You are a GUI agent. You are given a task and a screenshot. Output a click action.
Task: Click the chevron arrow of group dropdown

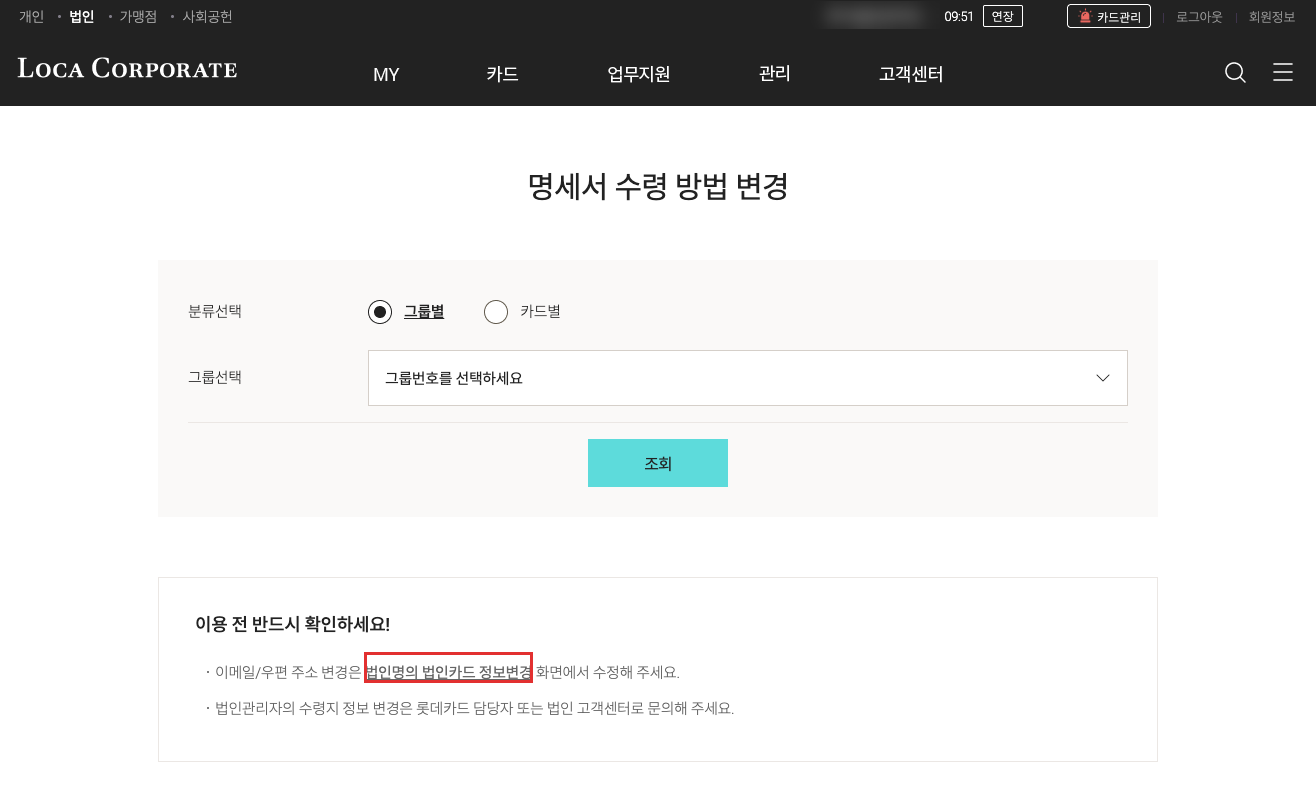tap(1103, 378)
